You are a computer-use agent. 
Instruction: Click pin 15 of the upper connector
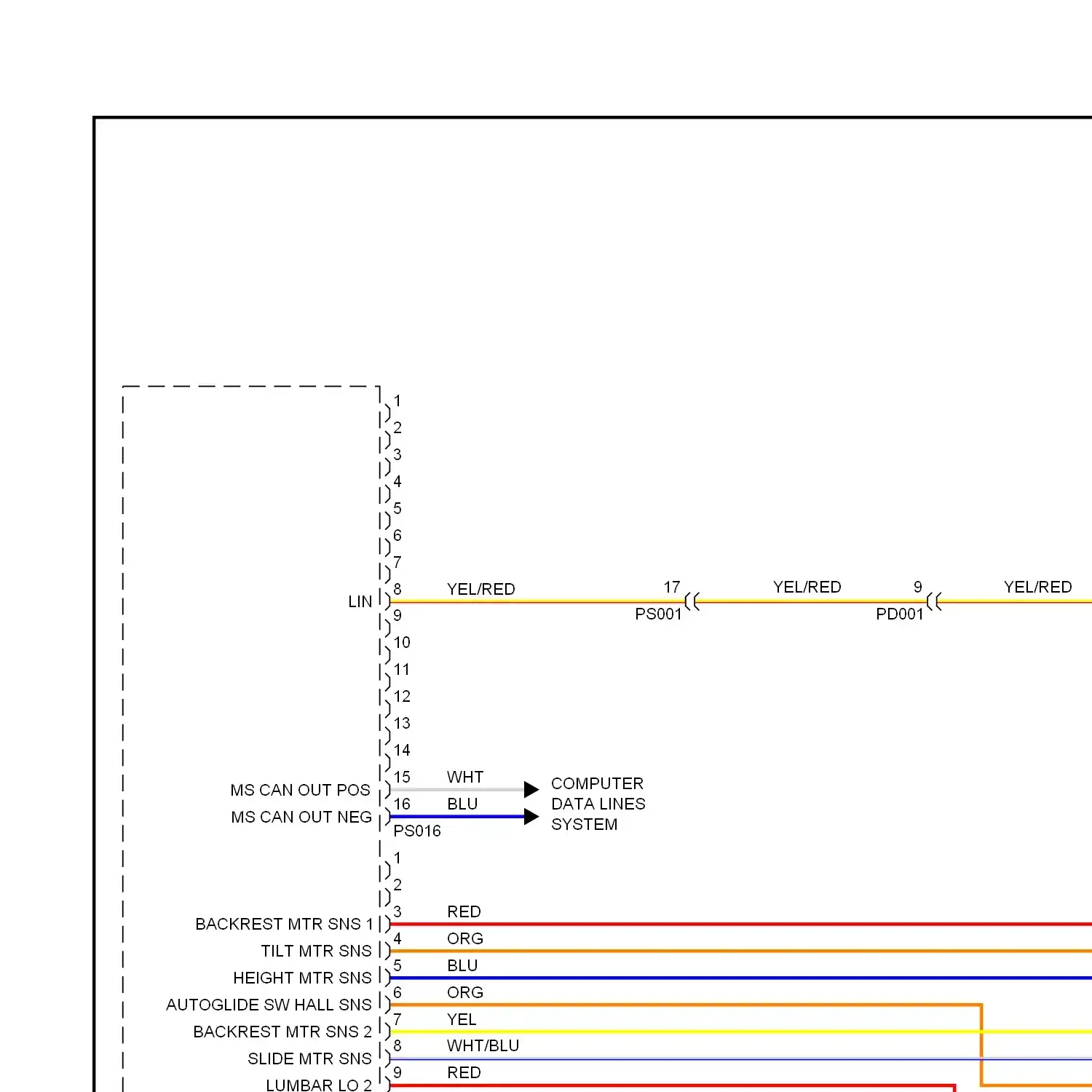pos(402,777)
